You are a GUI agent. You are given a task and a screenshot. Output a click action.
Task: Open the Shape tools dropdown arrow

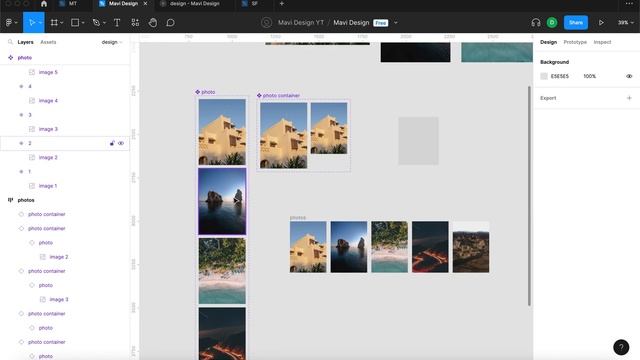pos(83,23)
